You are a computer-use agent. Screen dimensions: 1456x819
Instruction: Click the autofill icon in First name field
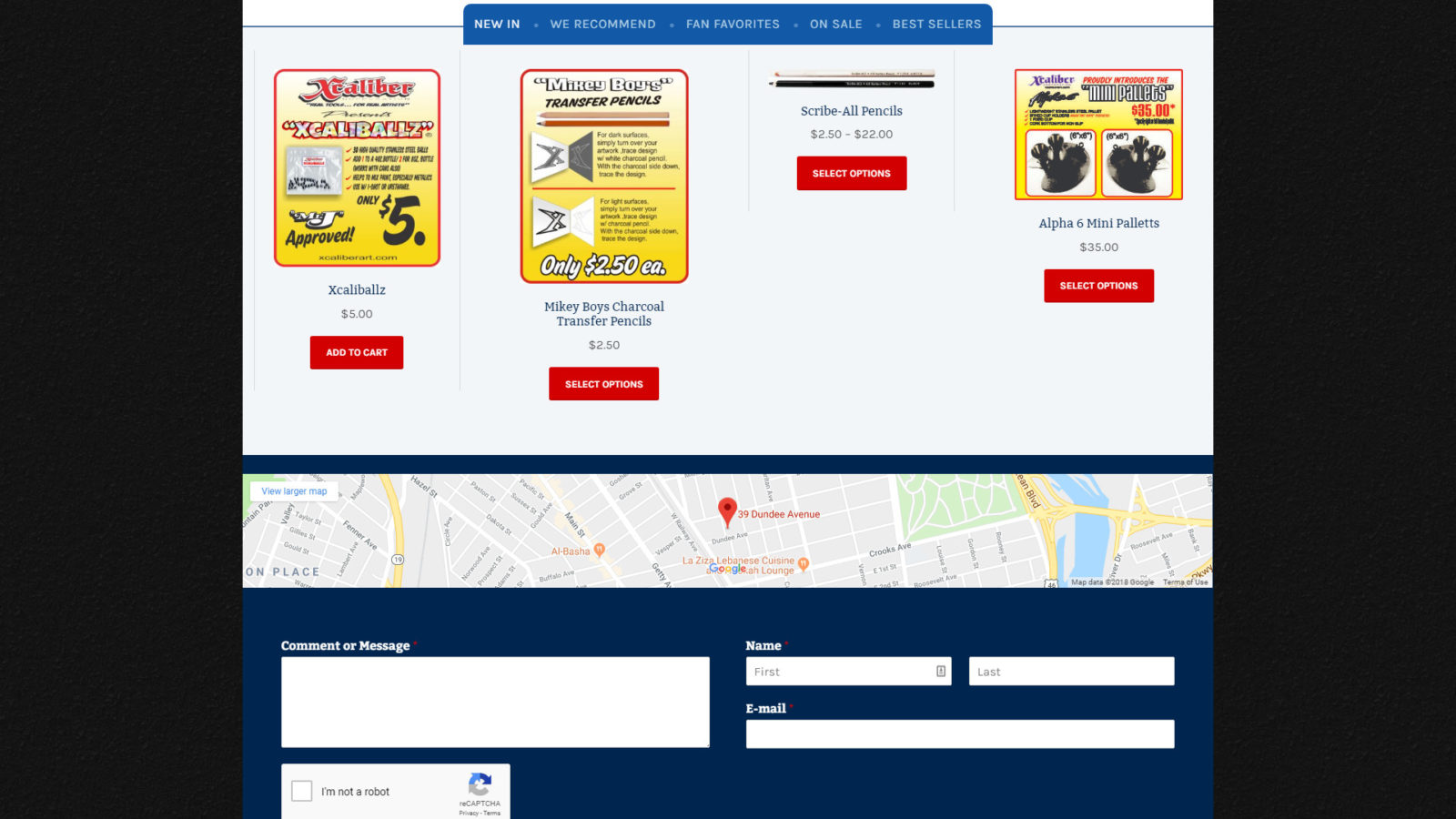click(941, 672)
